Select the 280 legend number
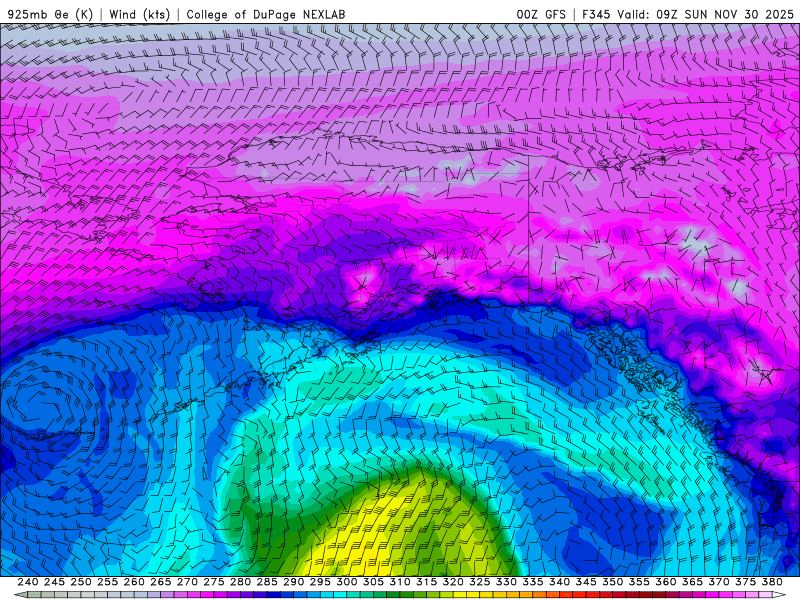The image size is (800, 600). pyautogui.click(x=240, y=582)
